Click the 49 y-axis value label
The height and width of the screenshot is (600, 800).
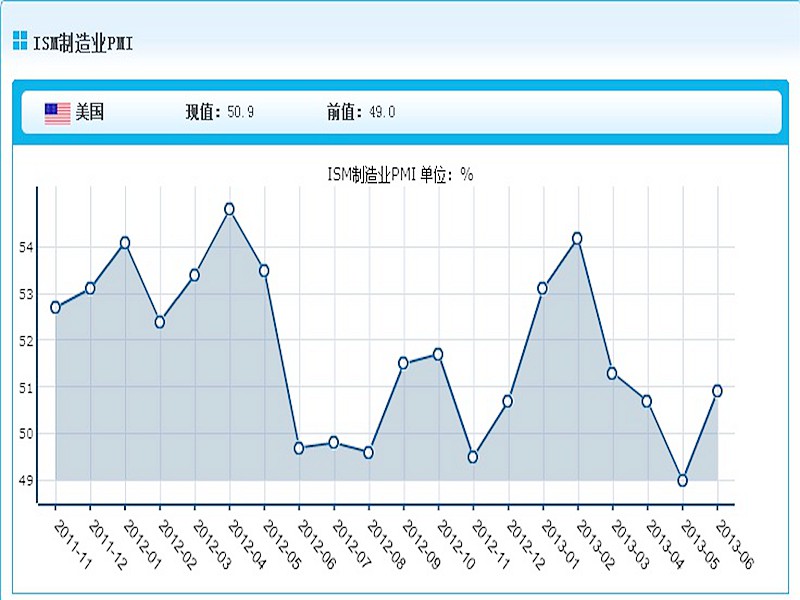pos(26,481)
